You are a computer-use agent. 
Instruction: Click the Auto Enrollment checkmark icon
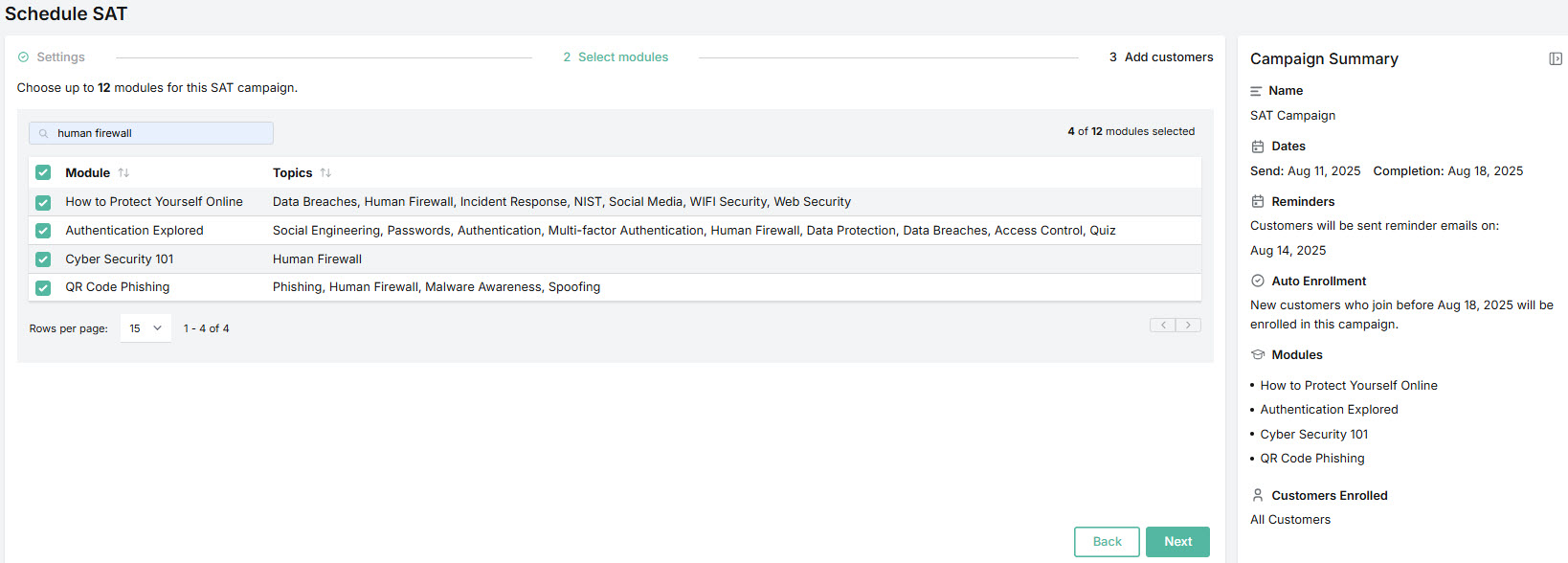1258,281
